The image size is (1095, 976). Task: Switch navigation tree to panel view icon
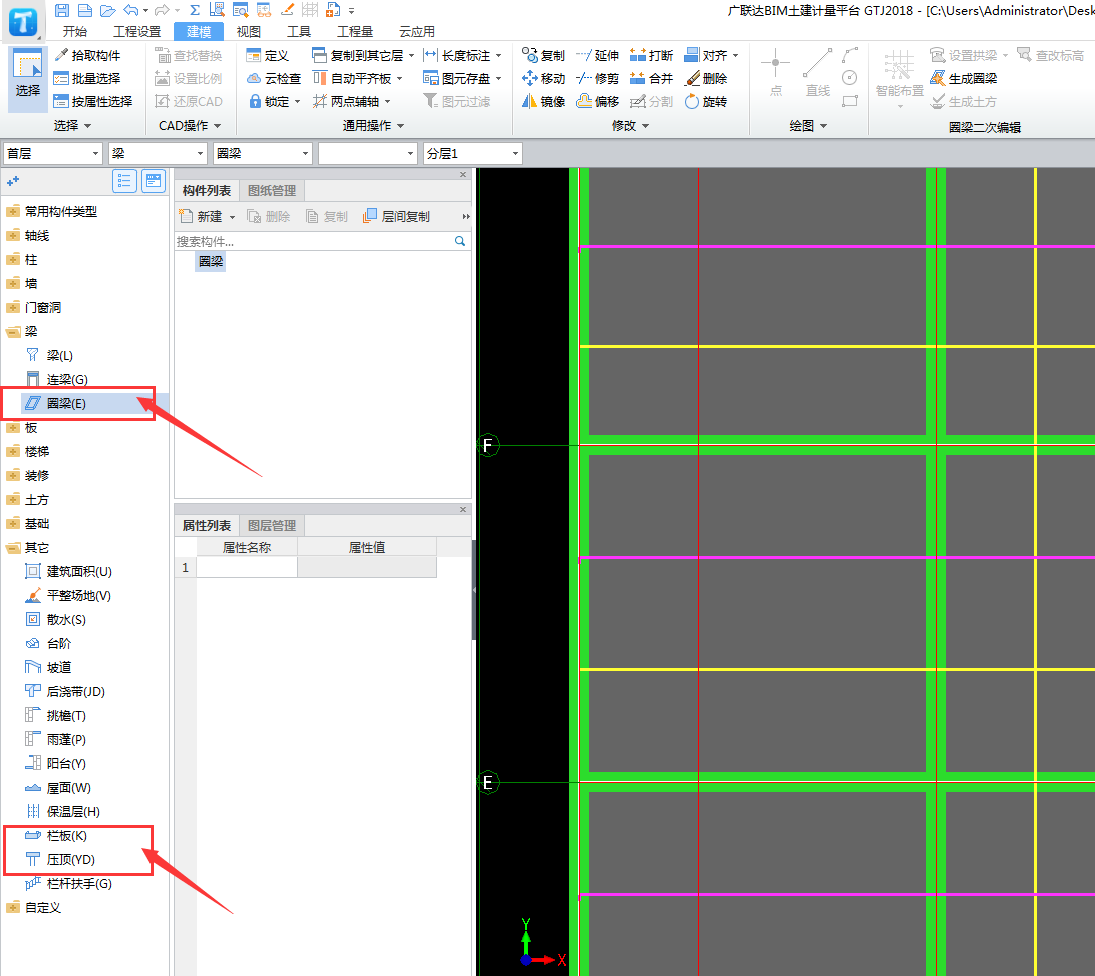tap(154, 182)
